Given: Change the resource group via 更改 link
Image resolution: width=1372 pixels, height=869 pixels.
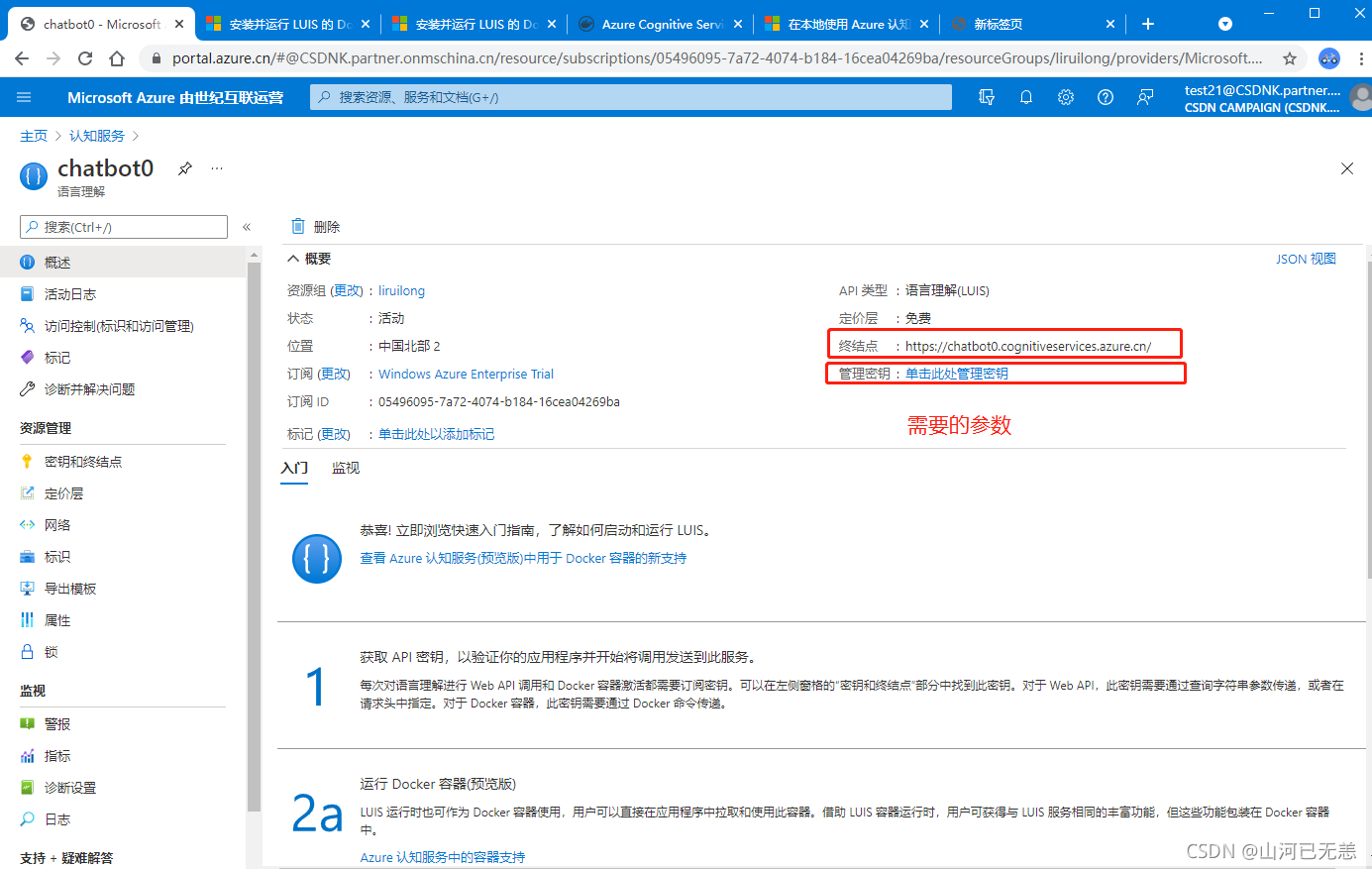Looking at the screenshot, I should [348, 290].
